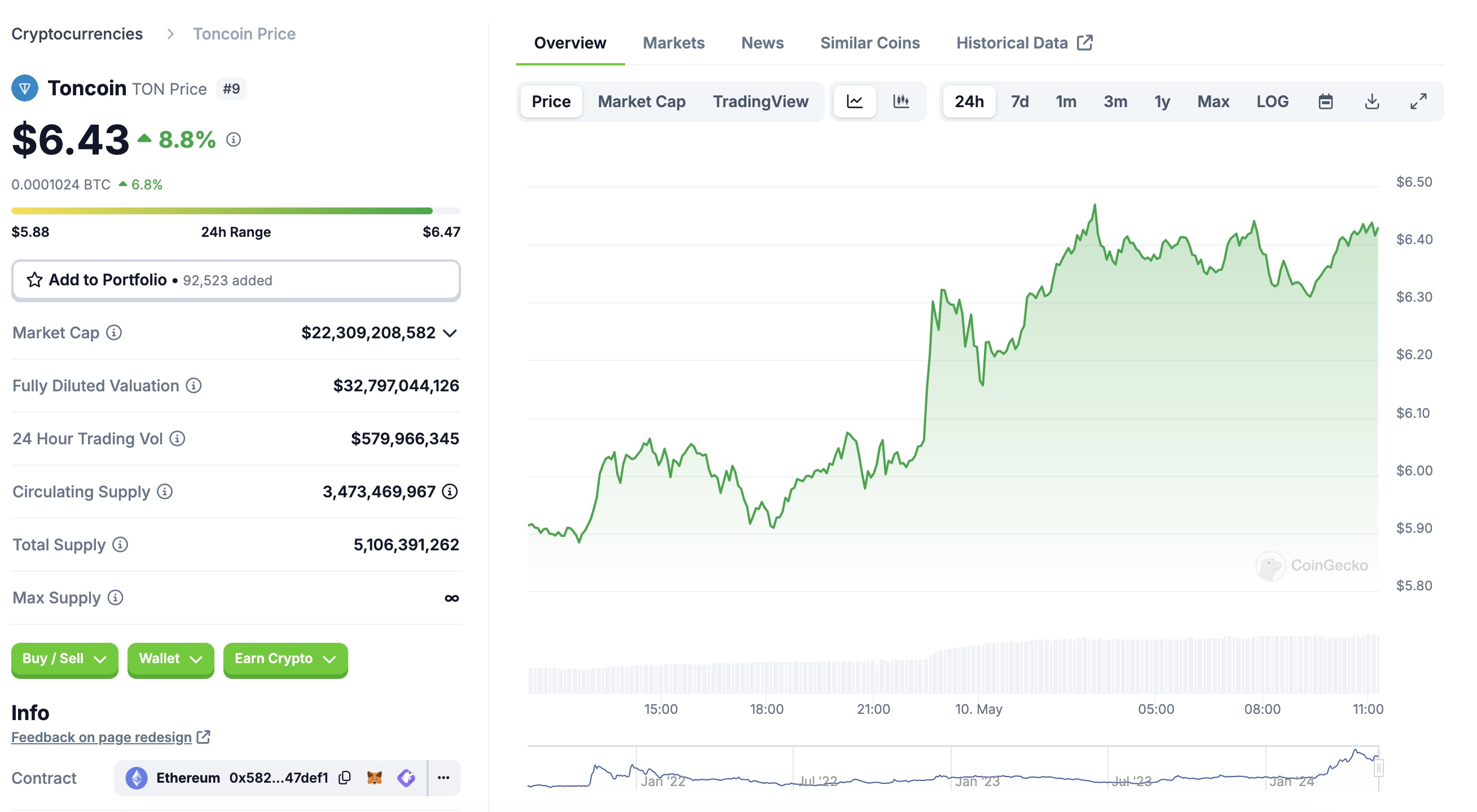
Task: Open the News tab
Action: coord(762,43)
